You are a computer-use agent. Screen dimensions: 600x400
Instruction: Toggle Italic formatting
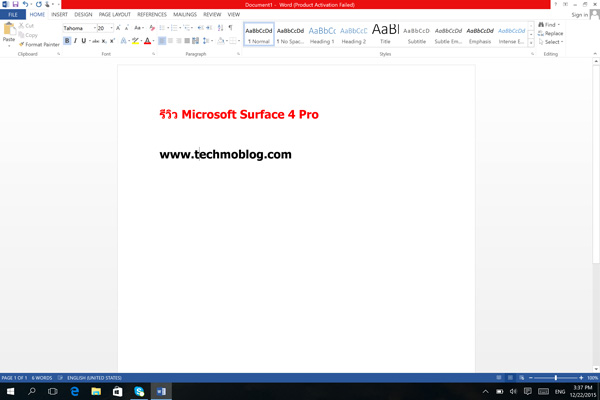point(75,41)
